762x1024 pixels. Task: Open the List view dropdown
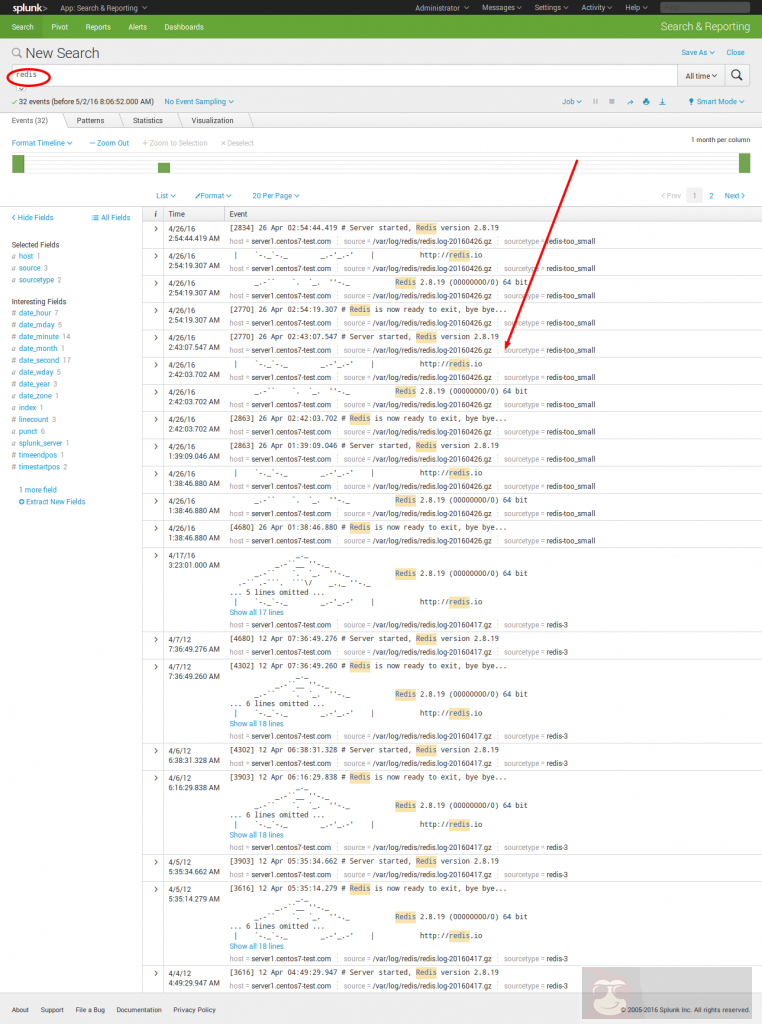[x=166, y=196]
